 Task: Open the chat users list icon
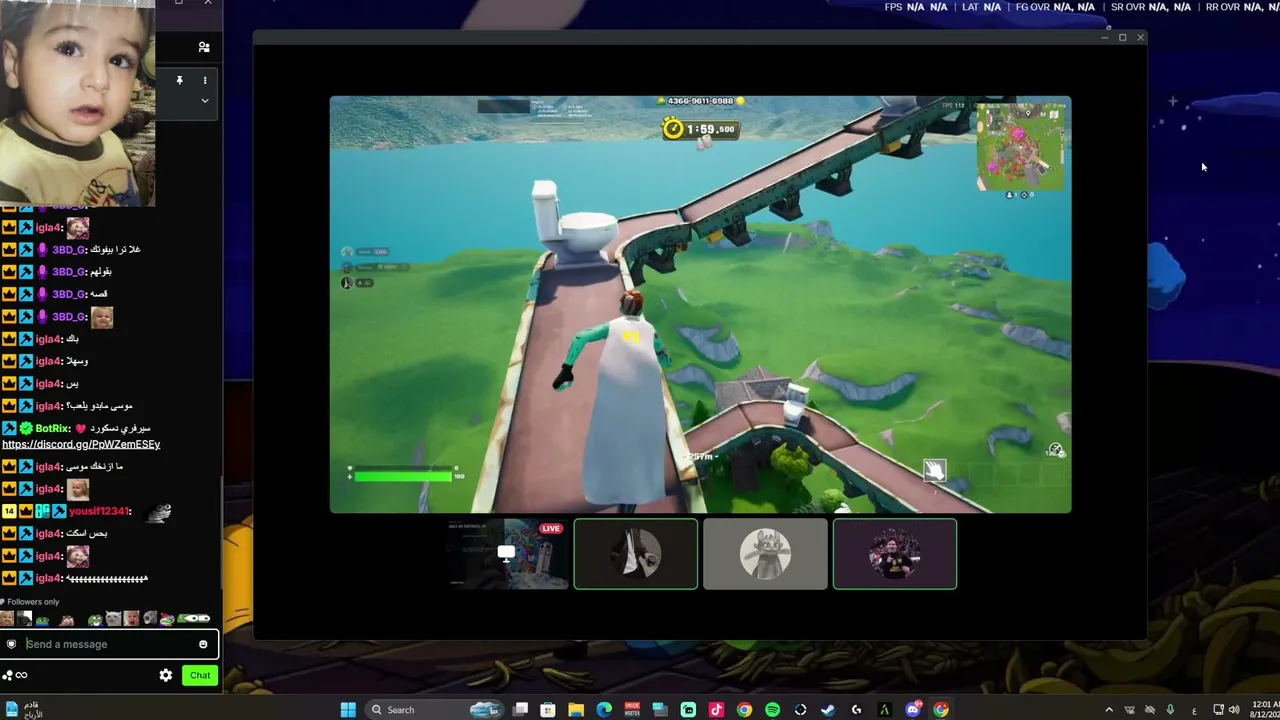(x=204, y=47)
